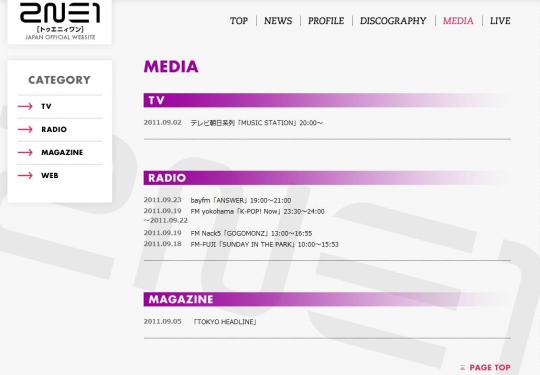Click the arrow icon beside RADIO category
Image resolution: width=540 pixels, height=375 pixels.
pyautogui.click(x=25, y=129)
